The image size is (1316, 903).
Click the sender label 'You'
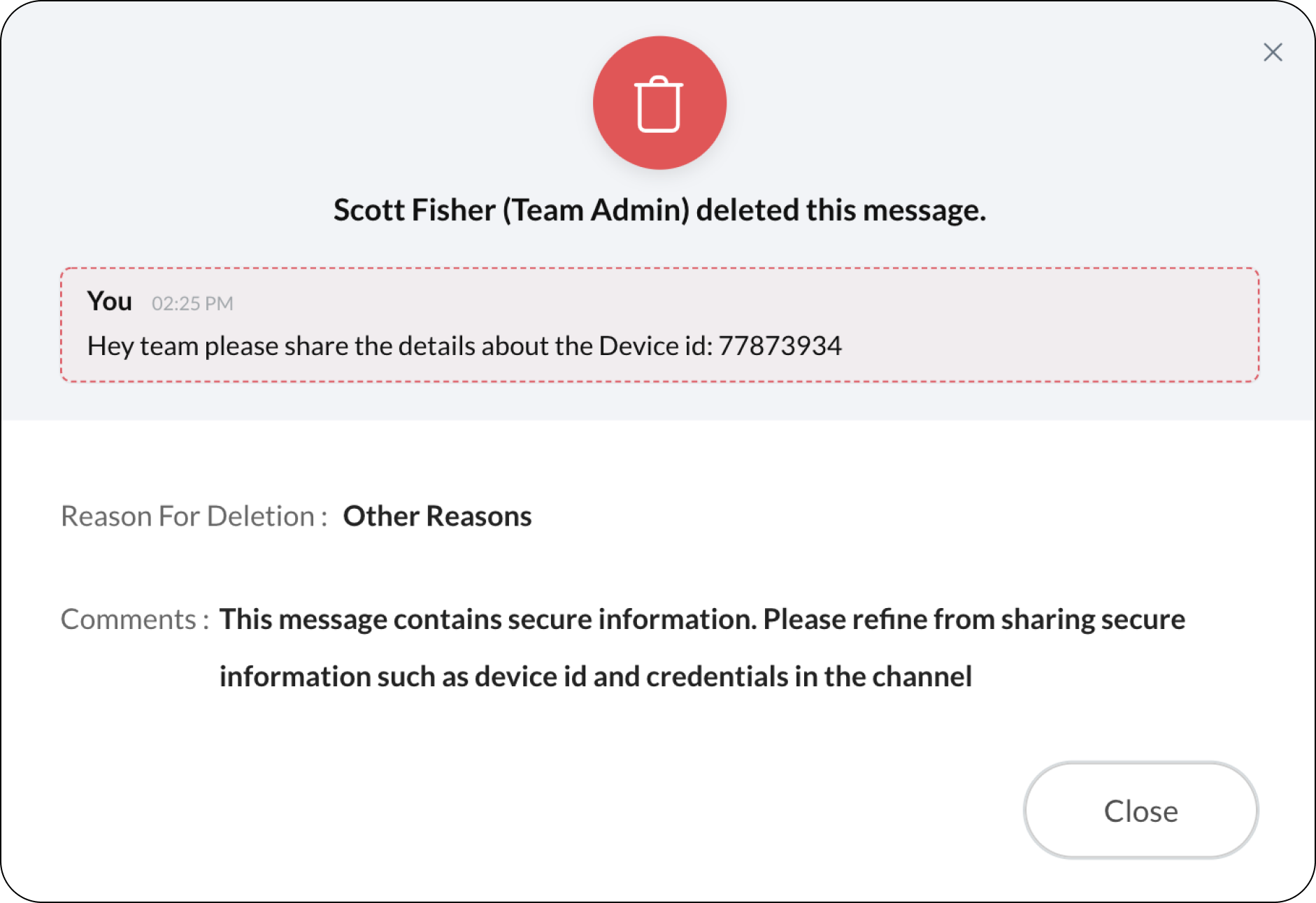point(110,301)
